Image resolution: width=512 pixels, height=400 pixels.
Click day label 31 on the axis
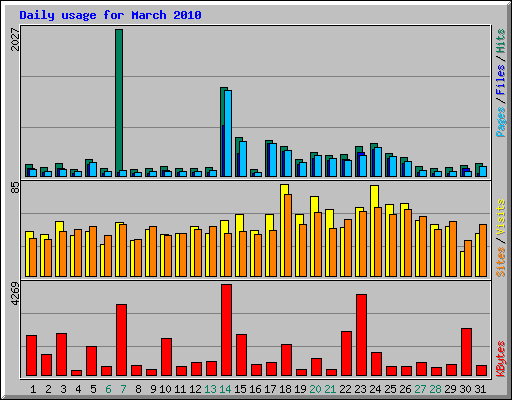click(x=480, y=389)
